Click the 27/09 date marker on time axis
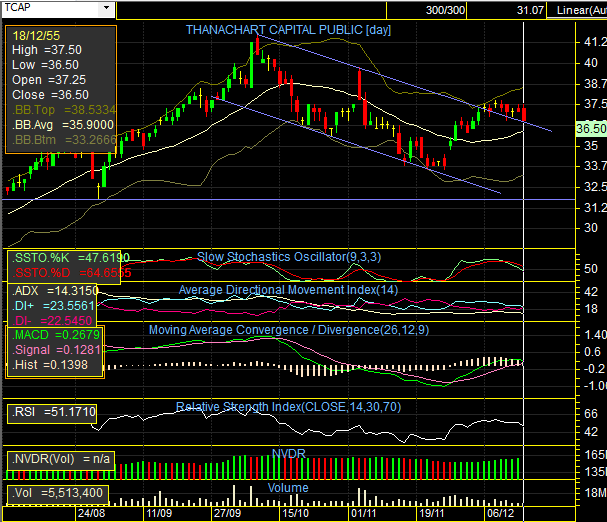This screenshot has width=607, height=522. pyautogui.click(x=227, y=513)
